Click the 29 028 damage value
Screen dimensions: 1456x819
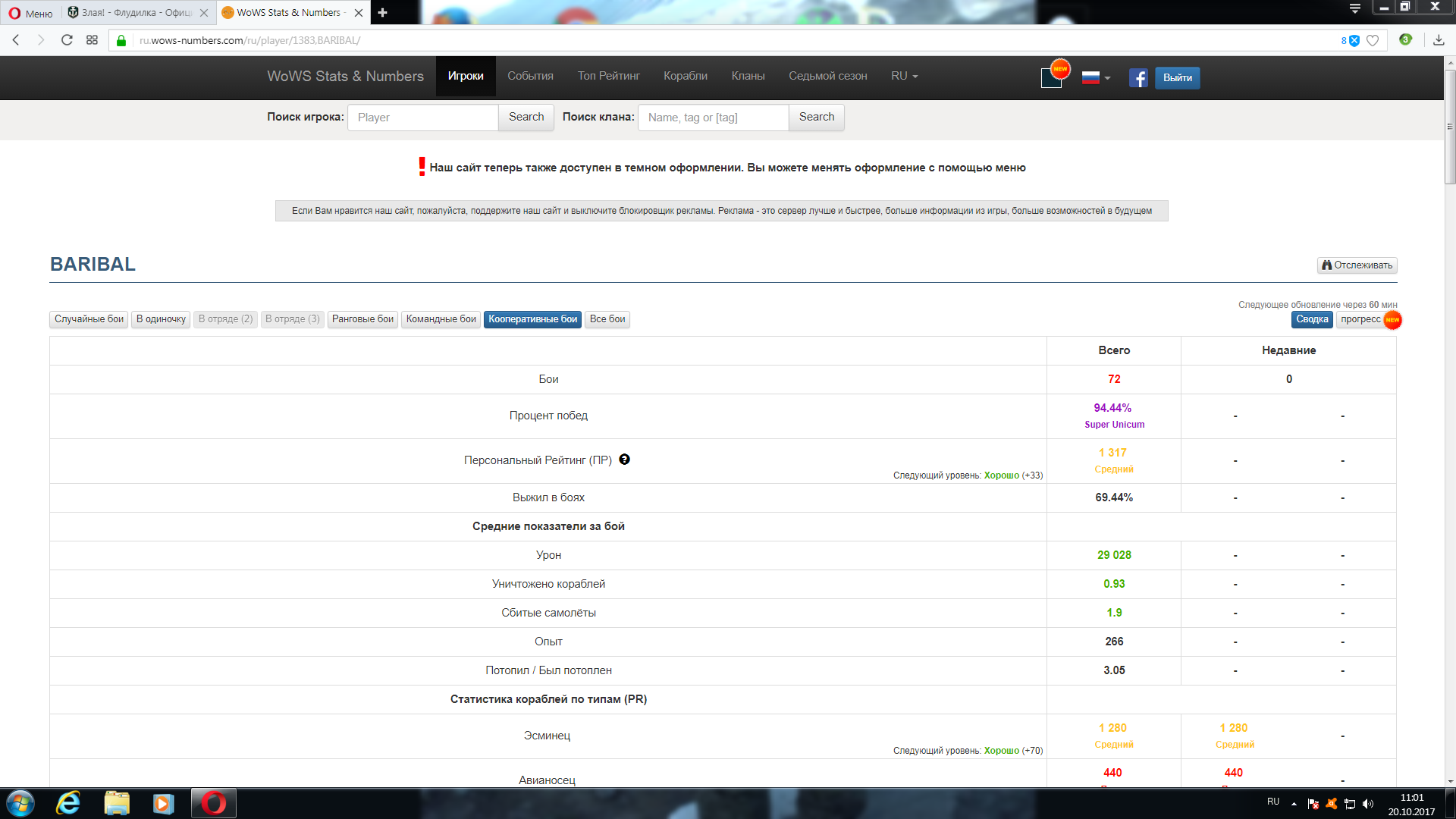click(1114, 555)
